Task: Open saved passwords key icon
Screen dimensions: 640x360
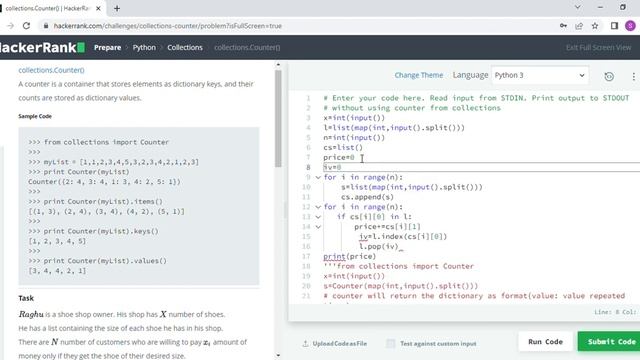Action: pyautogui.click(x=563, y=26)
